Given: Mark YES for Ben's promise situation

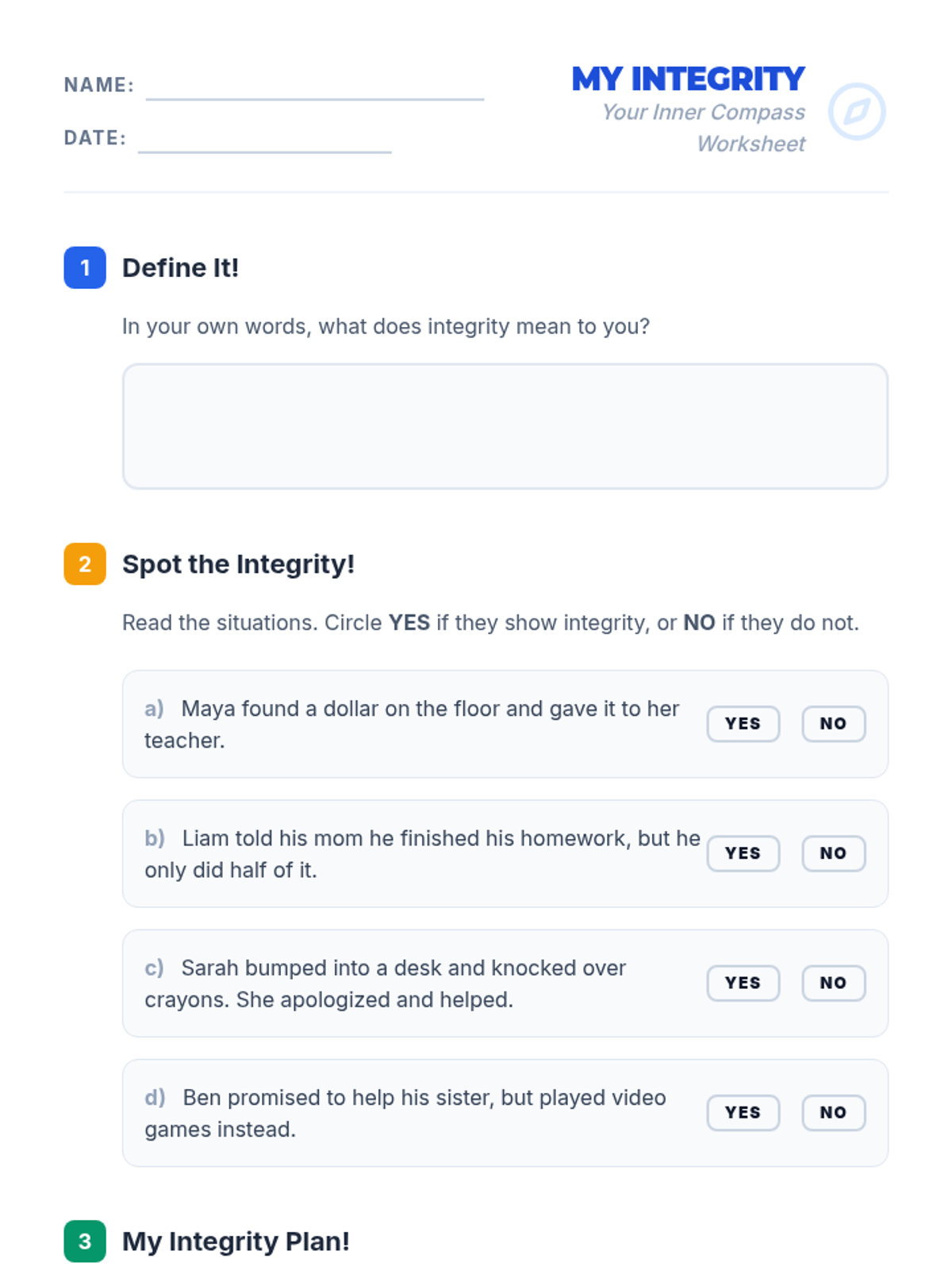Looking at the screenshot, I should 743,1113.
